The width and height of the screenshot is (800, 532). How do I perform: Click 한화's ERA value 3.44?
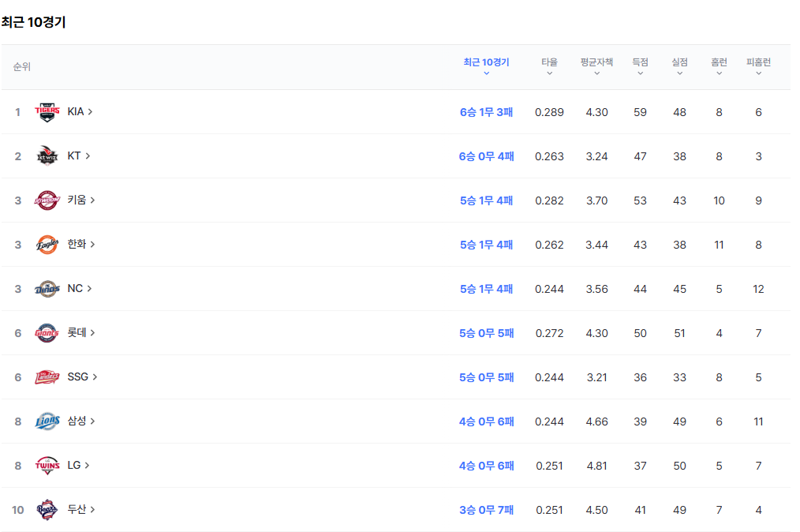596,245
